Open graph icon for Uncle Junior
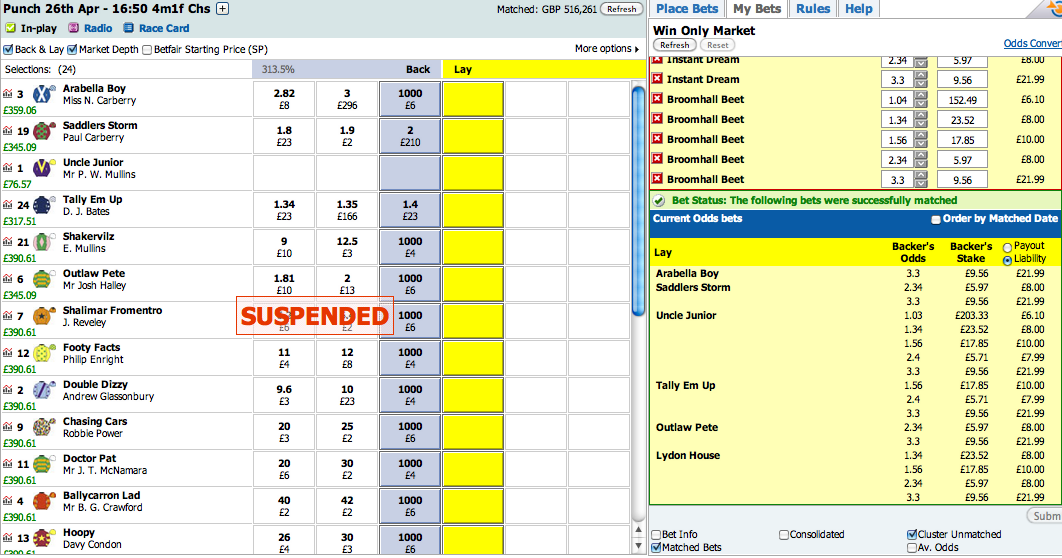 pos(7,168)
